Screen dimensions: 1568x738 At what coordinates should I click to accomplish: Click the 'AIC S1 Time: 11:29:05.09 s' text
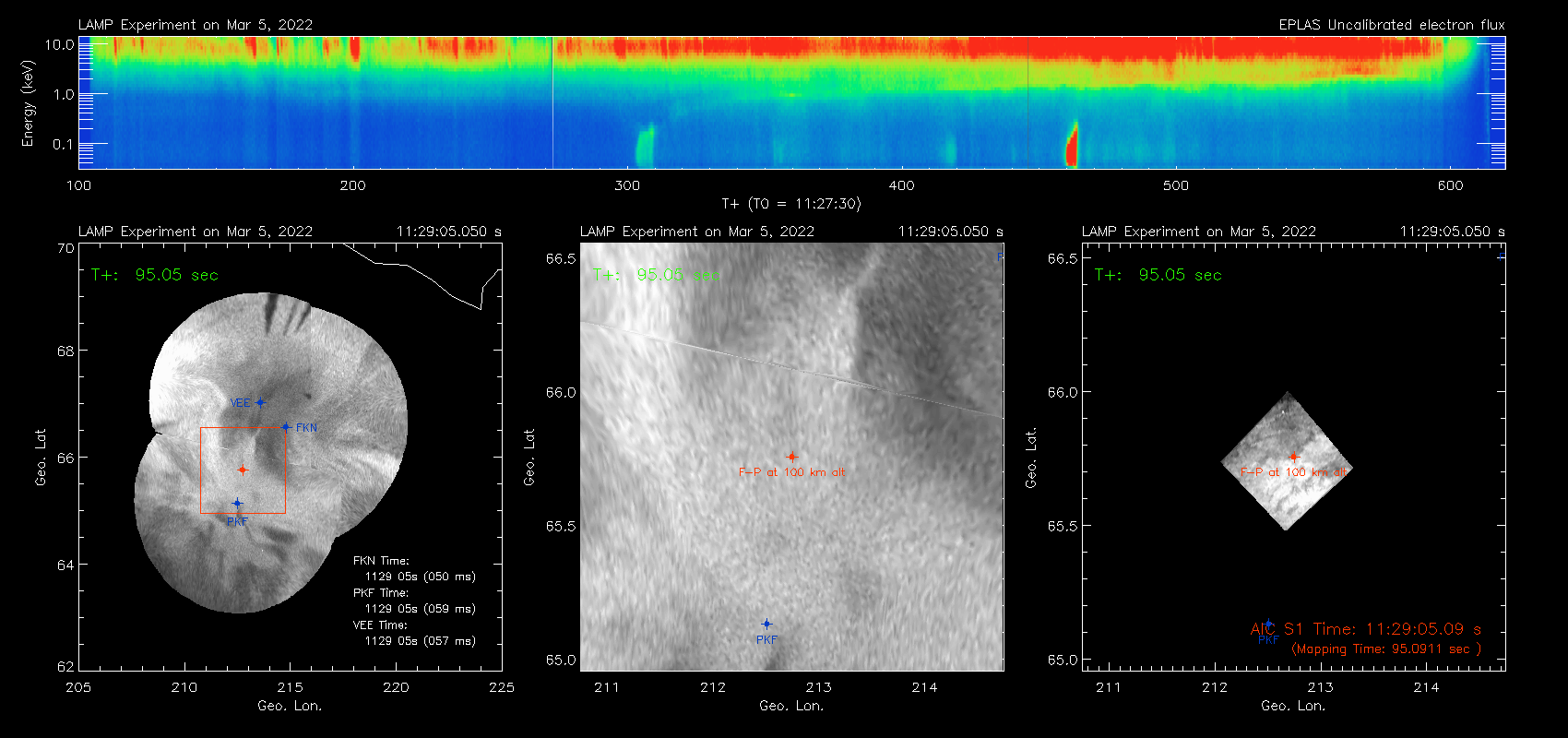click(1366, 629)
